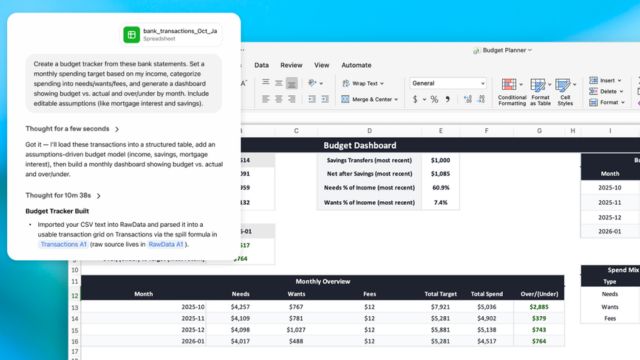Screen dimensions: 640x360
Task: Click the Budget Dashboard title cell
Action: 360,145
